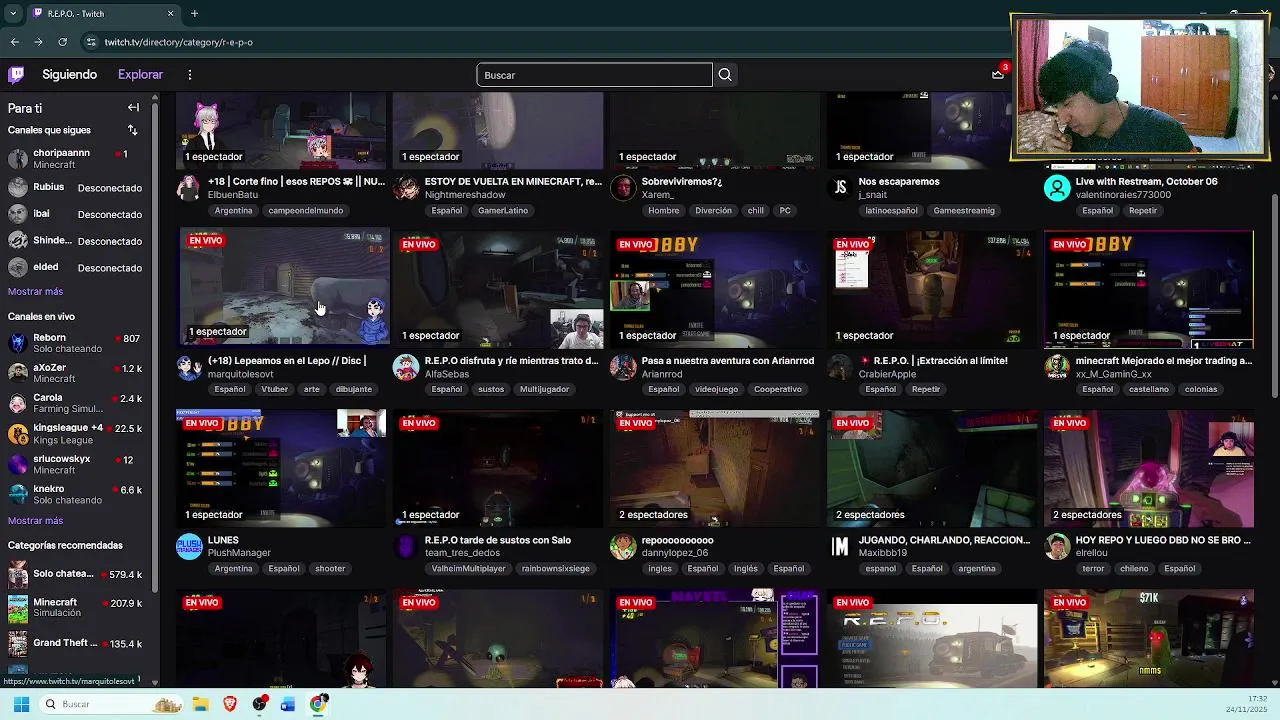Viewport: 1280px width, 720px height.
Task: Click Xarem_ channel avatar
Action: click(623, 188)
